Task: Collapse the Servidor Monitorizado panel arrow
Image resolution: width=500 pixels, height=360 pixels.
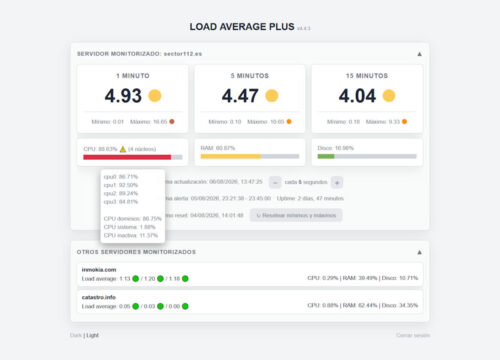Action: [419, 54]
